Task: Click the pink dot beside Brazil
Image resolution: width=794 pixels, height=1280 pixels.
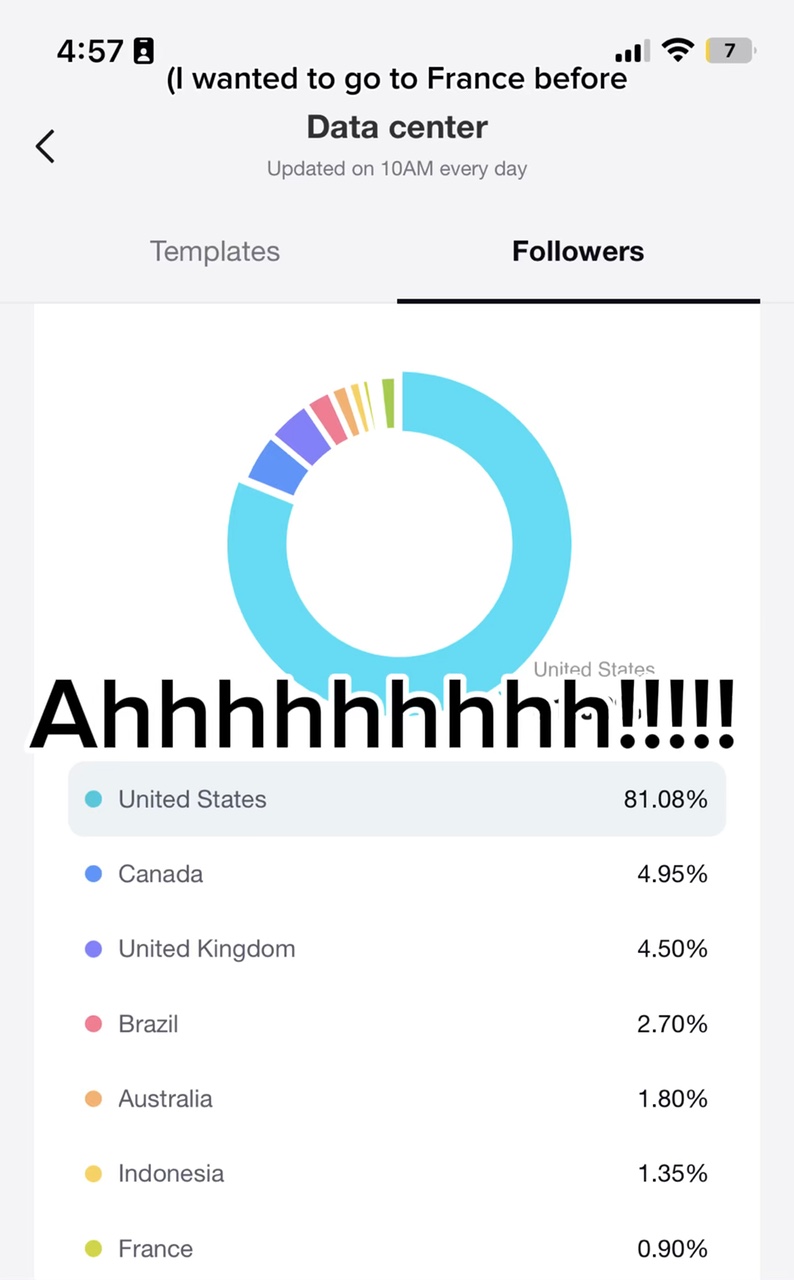Action: tap(93, 1024)
